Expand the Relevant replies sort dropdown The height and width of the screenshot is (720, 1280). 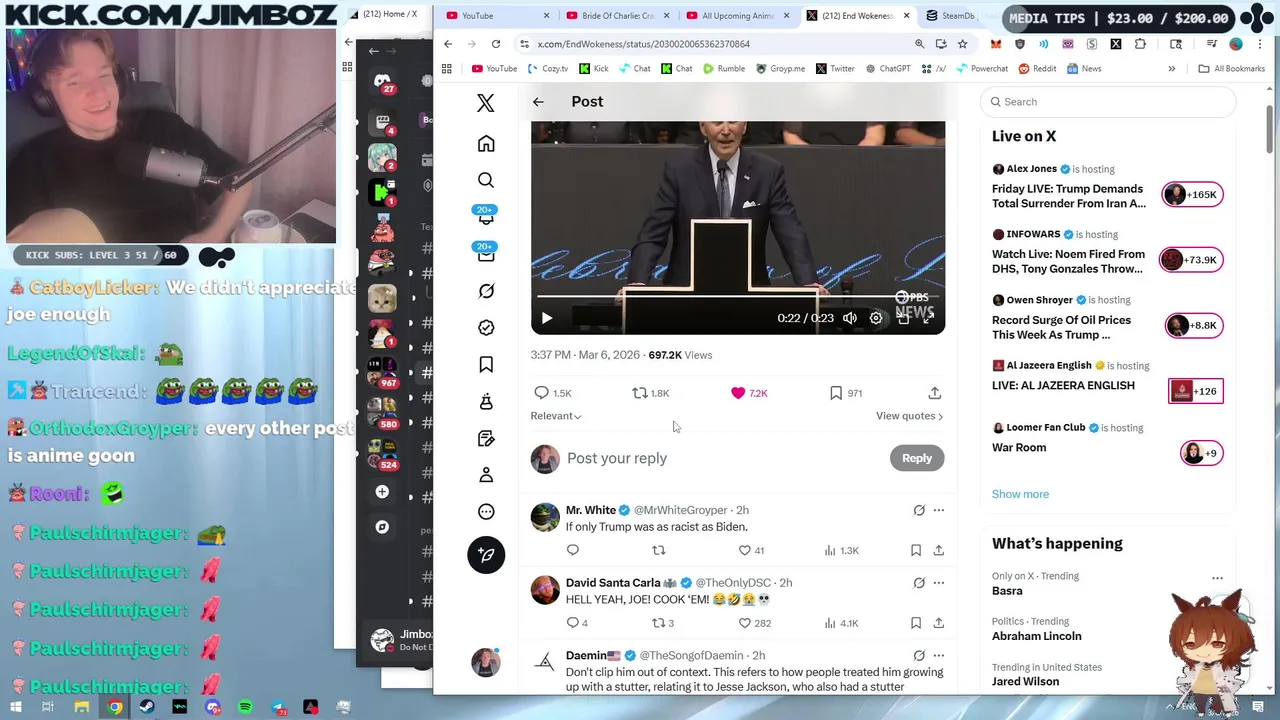(x=556, y=416)
